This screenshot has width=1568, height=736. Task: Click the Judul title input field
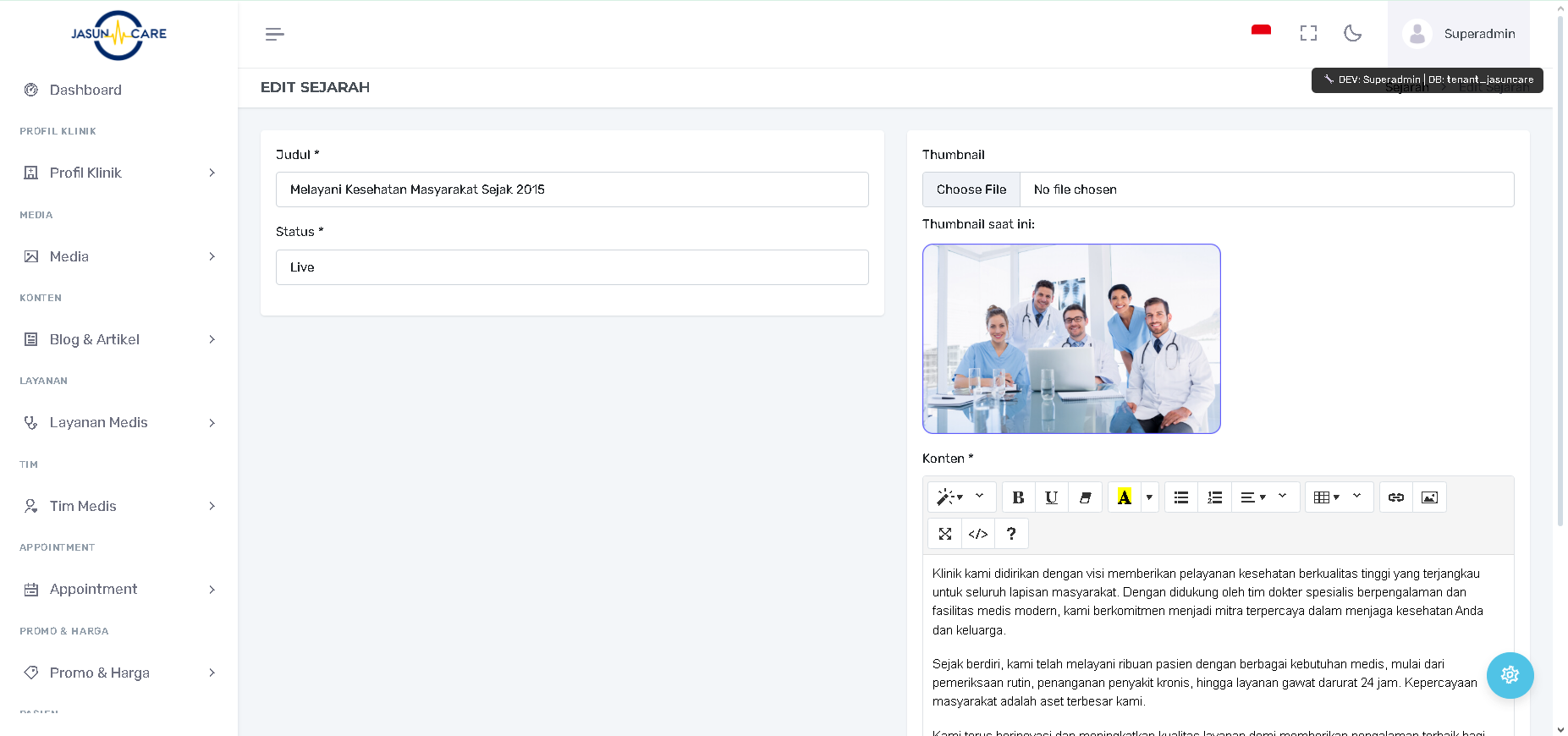coord(572,189)
